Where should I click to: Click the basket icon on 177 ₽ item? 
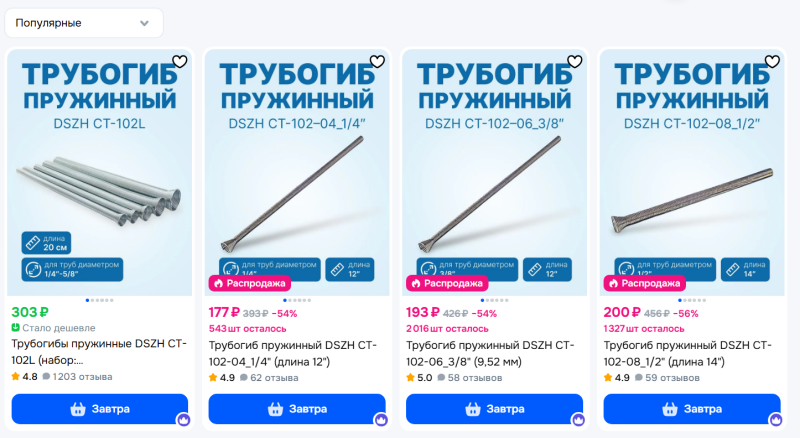(275, 409)
